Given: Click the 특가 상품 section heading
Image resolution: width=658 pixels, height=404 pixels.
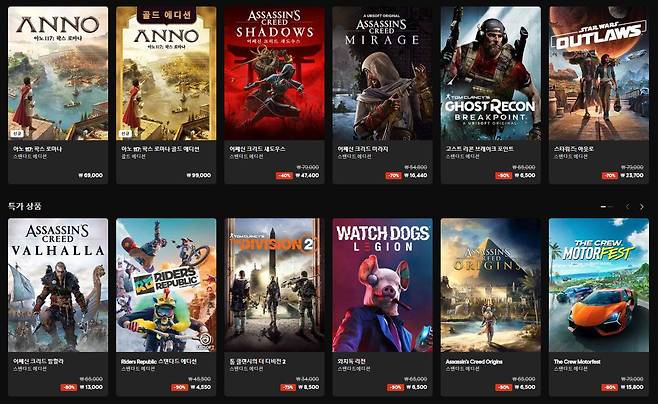Looking at the screenshot, I should click(25, 206).
